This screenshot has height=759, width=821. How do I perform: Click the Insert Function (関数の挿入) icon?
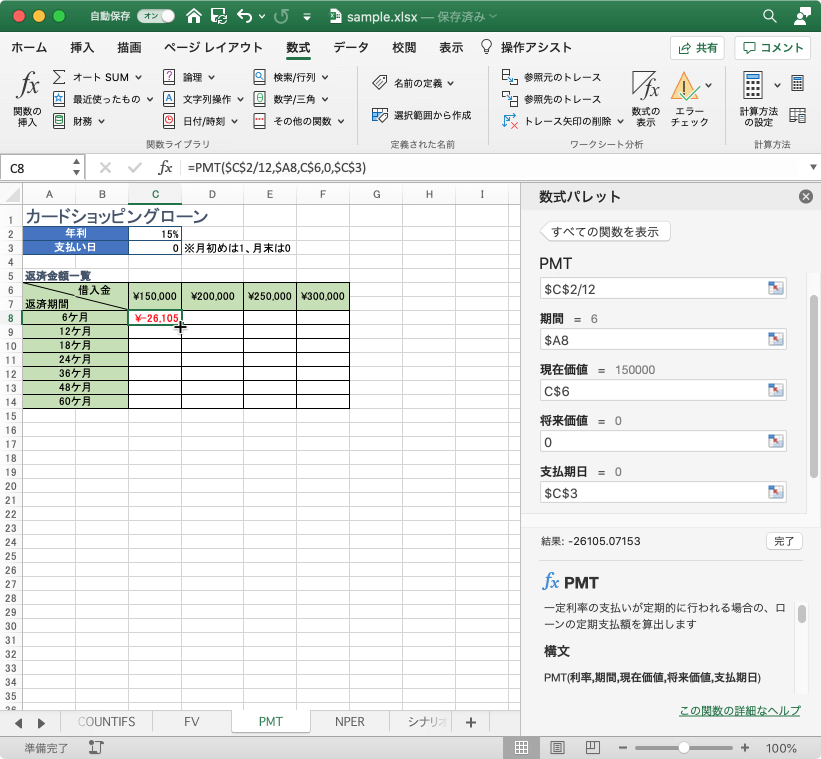(x=28, y=85)
